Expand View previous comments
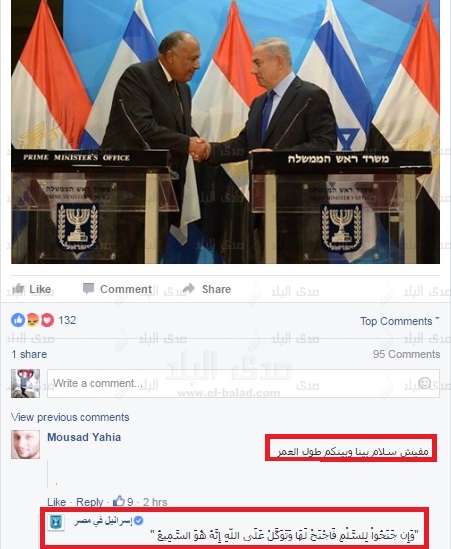The height and width of the screenshot is (549, 451). pos(70,417)
